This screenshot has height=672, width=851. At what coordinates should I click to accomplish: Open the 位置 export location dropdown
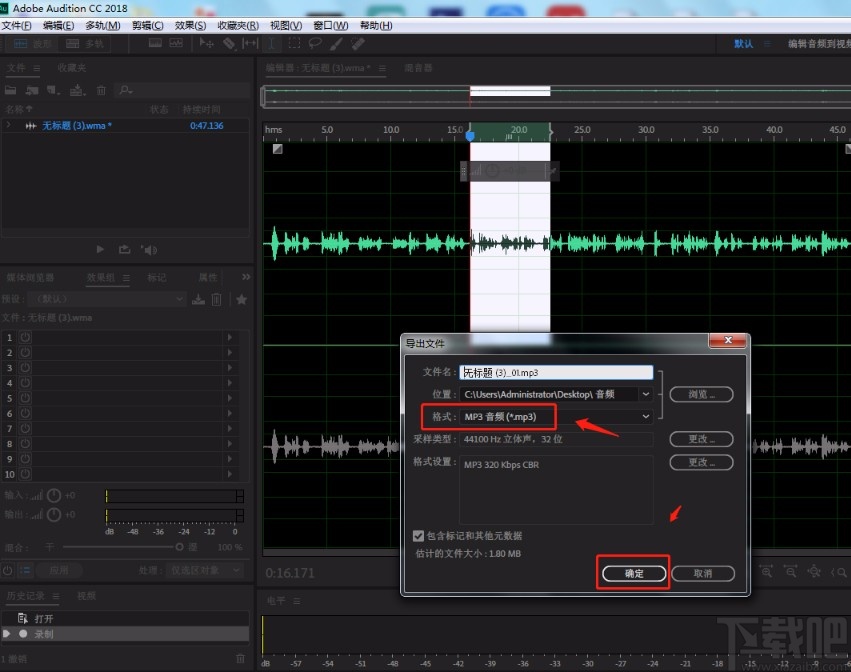point(645,394)
